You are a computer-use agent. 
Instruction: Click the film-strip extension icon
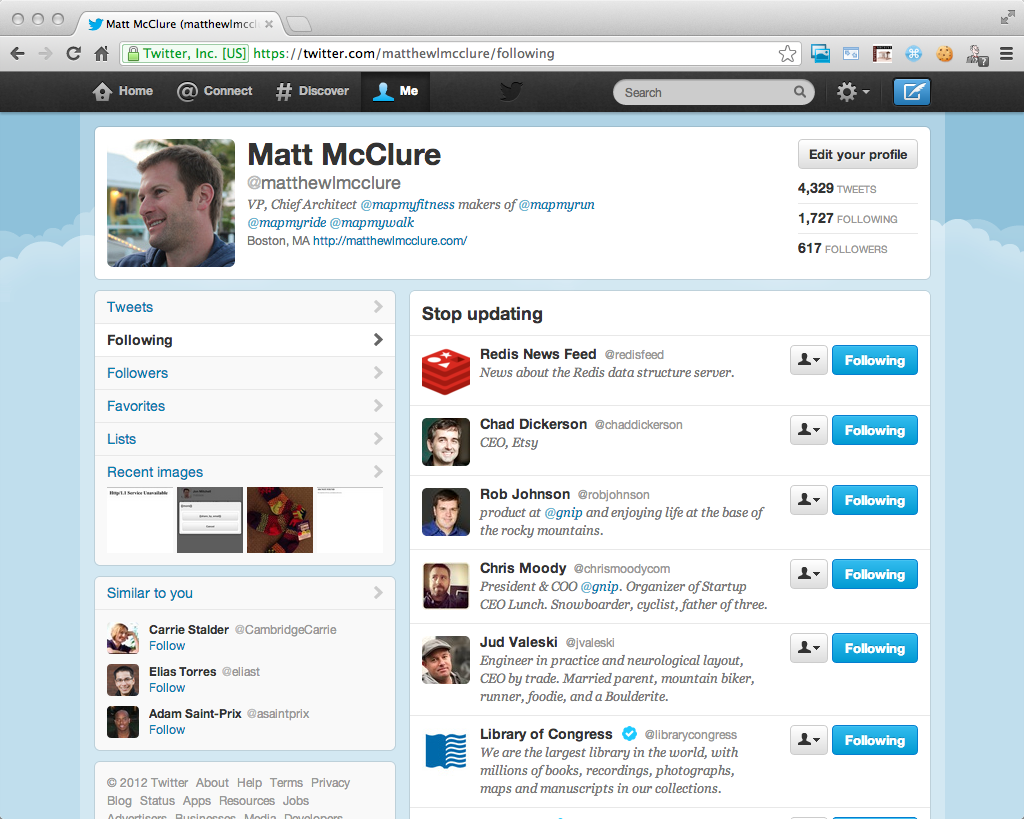tap(882, 54)
